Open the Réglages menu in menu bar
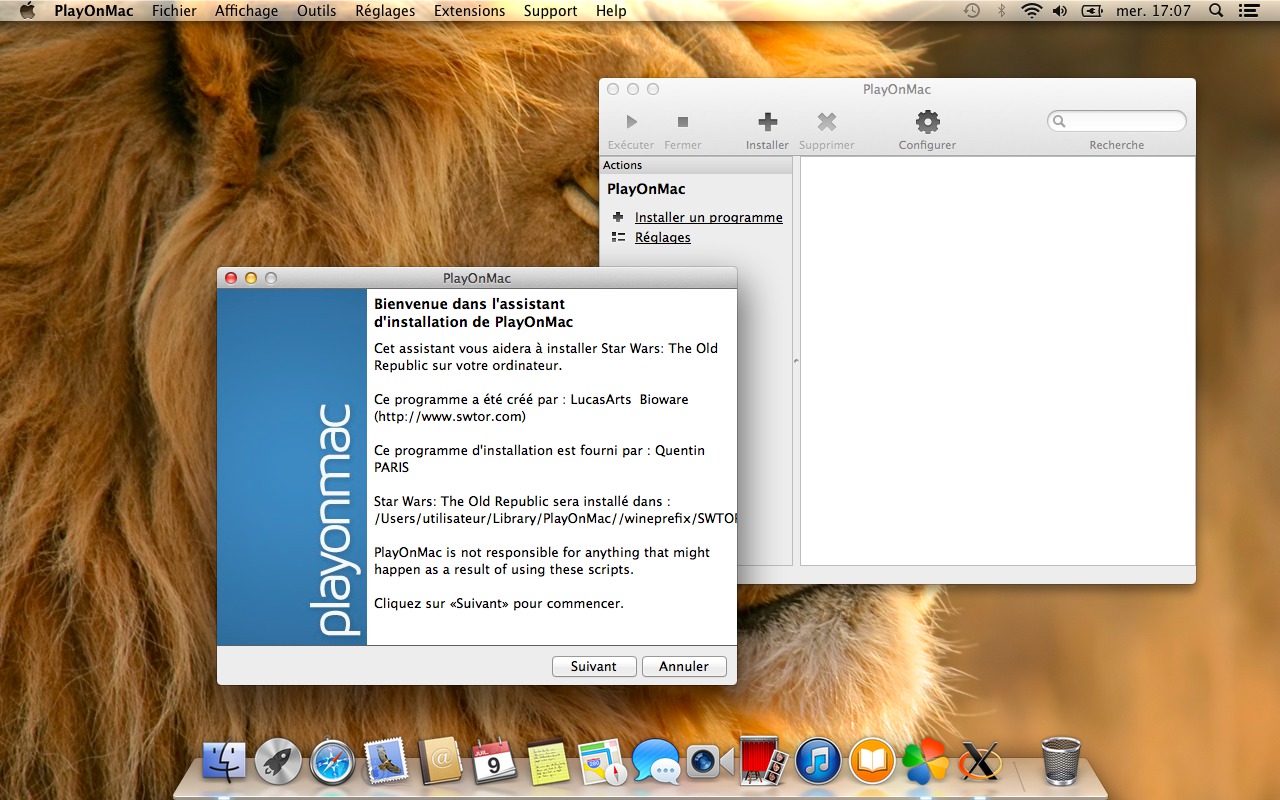 [x=385, y=11]
